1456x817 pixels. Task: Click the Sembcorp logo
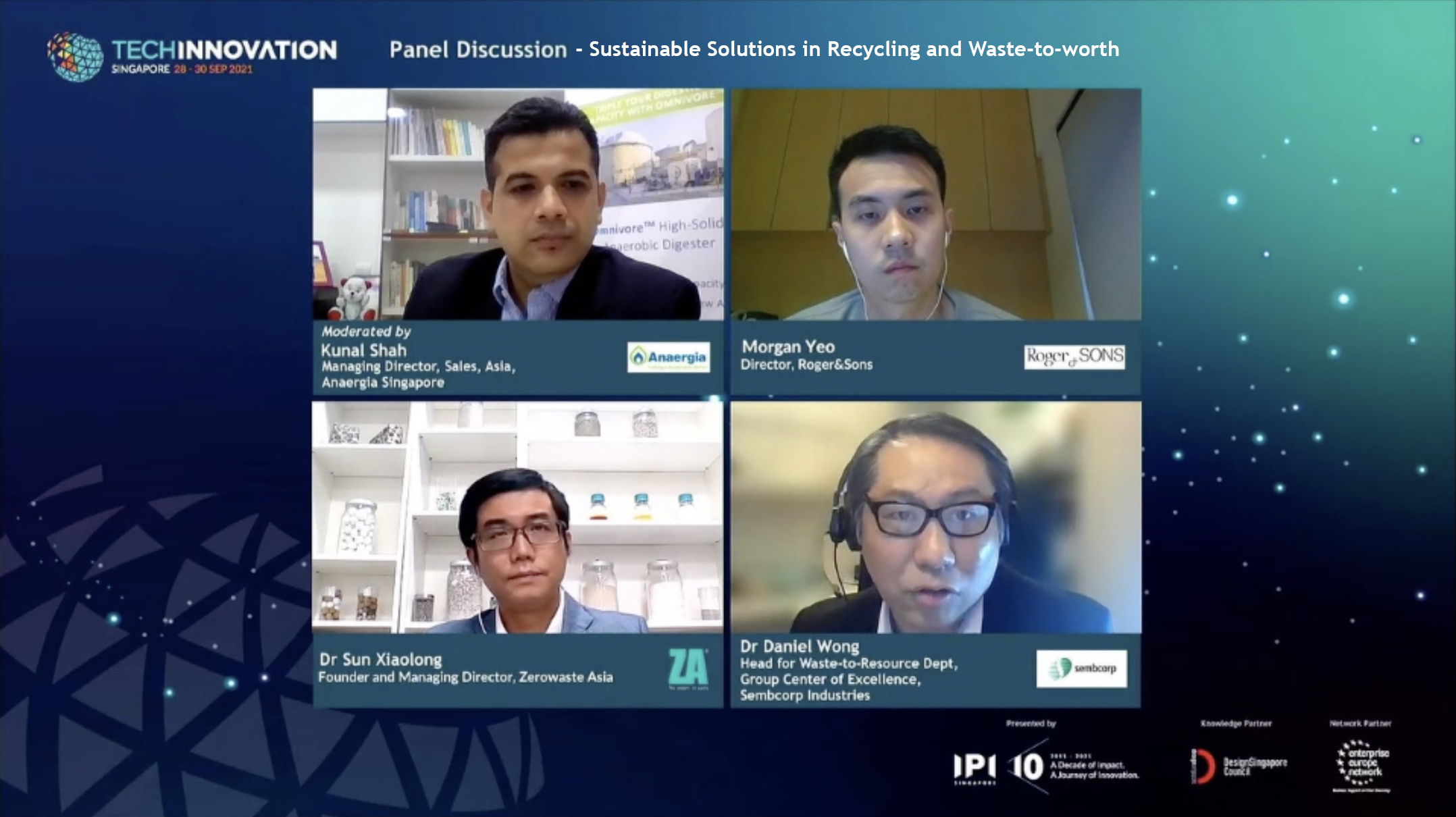[1082, 668]
